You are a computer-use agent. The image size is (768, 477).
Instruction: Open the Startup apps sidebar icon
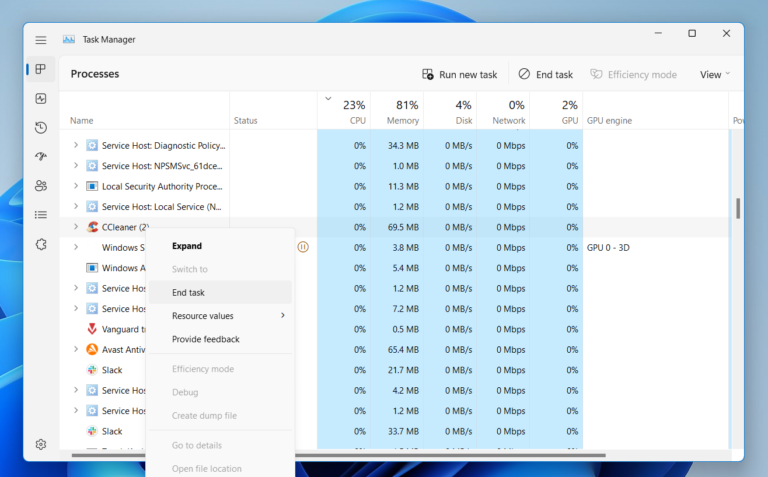pyautogui.click(x=41, y=157)
